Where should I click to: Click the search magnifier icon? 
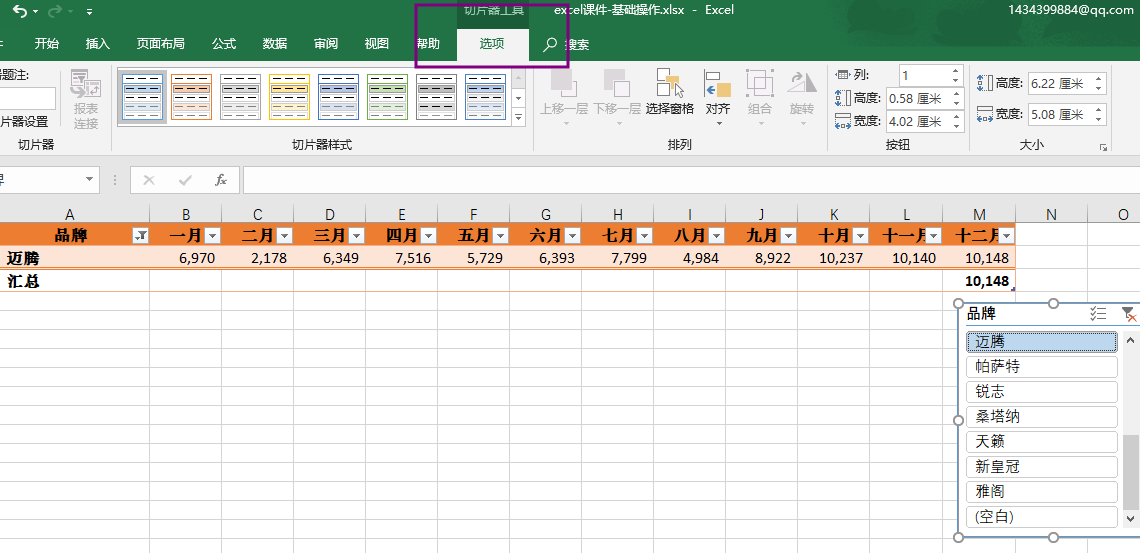click(550, 45)
